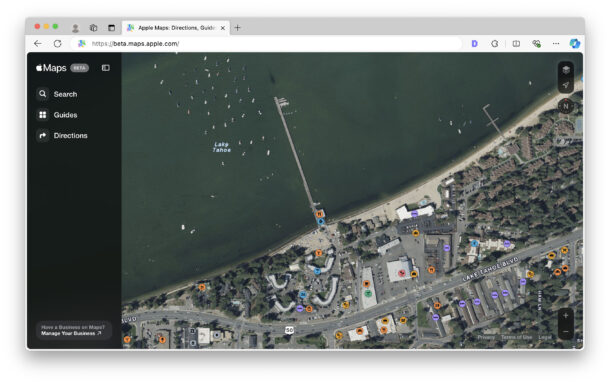The height and width of the screenshot is (384, 610).
Task: Click the Highway 50 shield marker
Action: coord(289,330)
